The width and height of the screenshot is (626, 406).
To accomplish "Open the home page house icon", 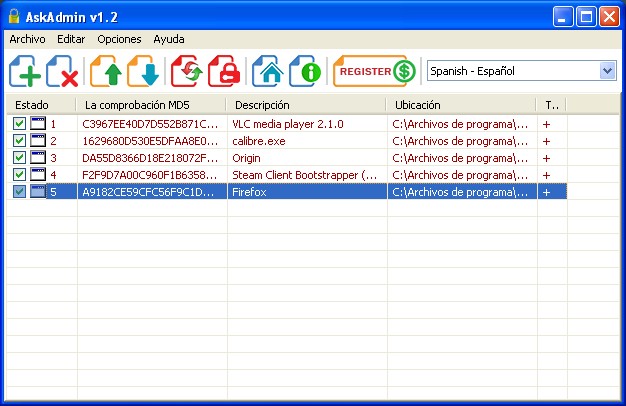I will (267, 71).
